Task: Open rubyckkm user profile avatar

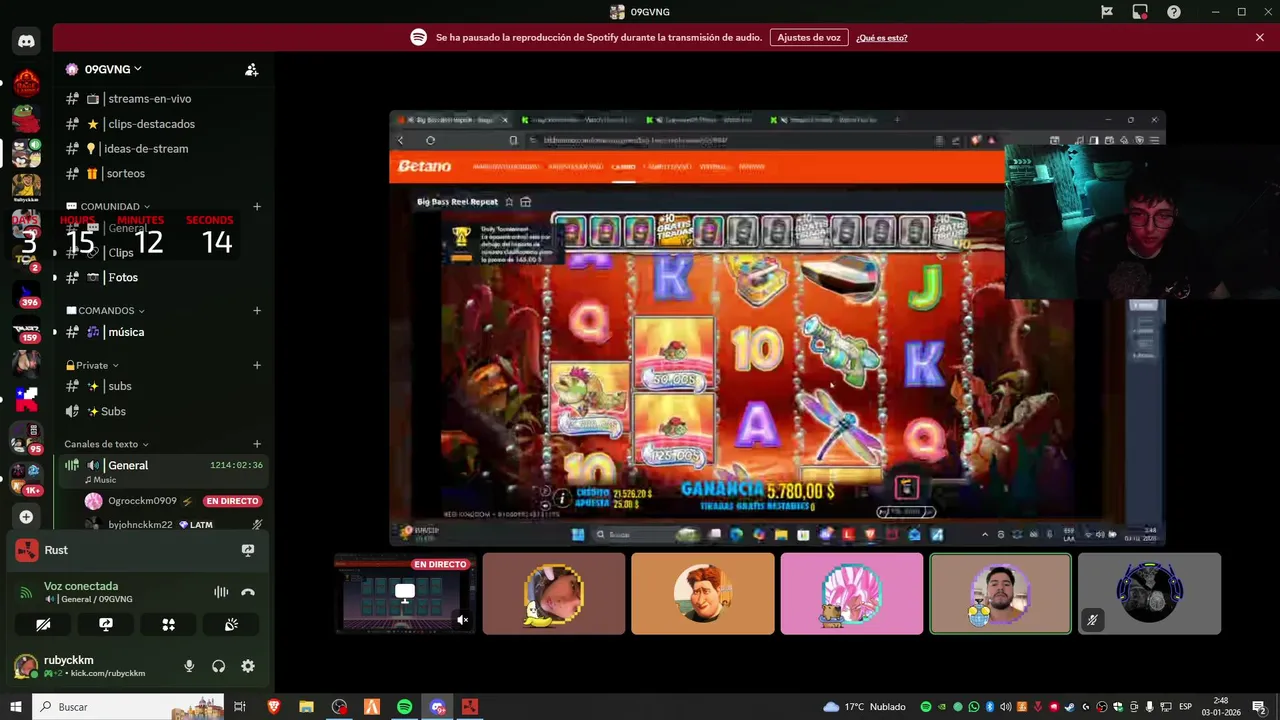Action: point(26,666)
